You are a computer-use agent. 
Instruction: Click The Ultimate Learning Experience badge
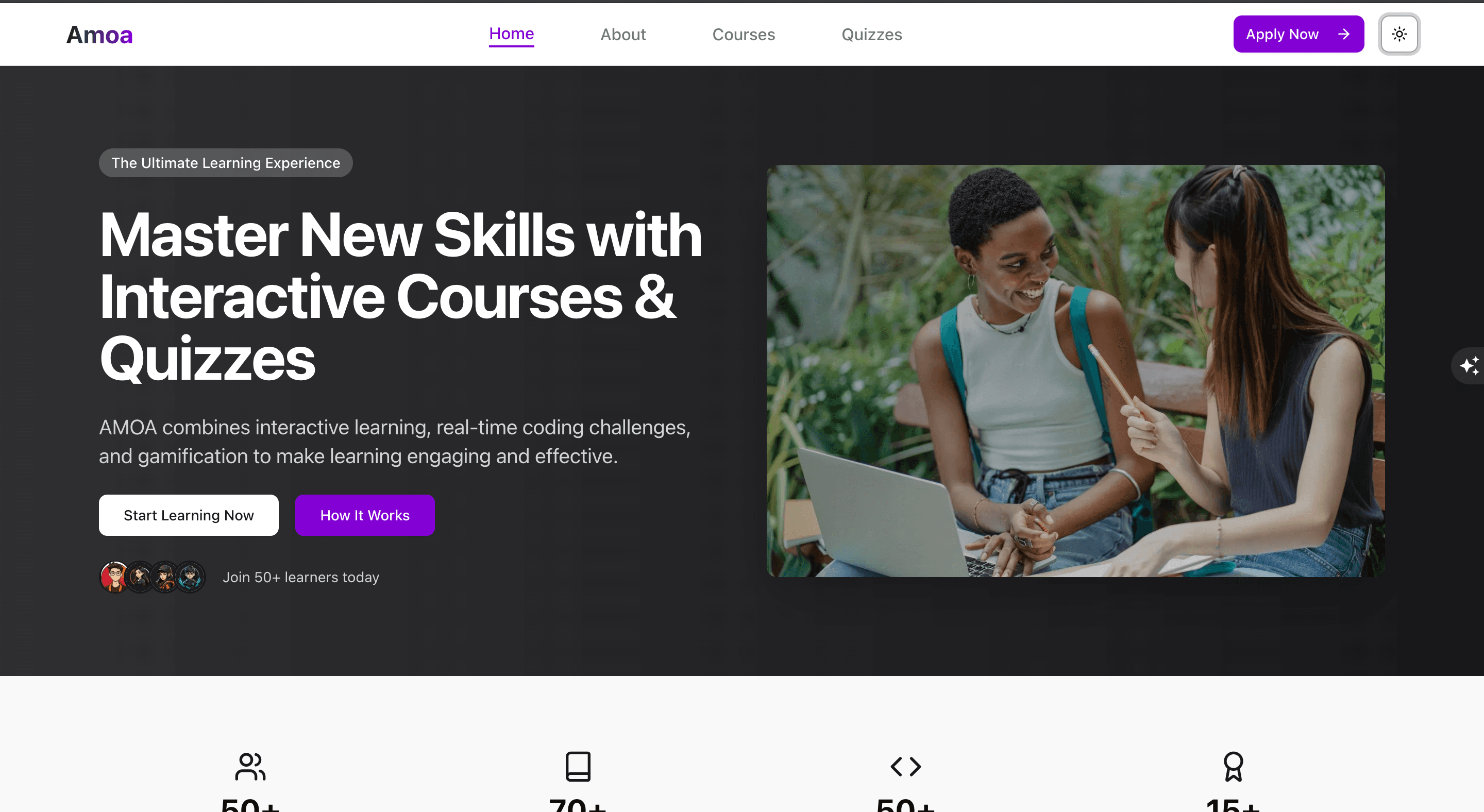pyautogui.click(x=225, y=163)
